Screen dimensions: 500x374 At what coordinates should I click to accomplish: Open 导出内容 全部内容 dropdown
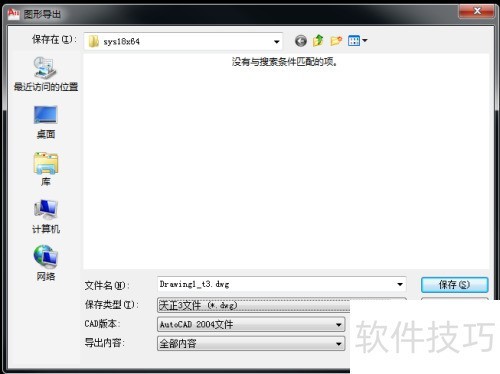point(251,343)
